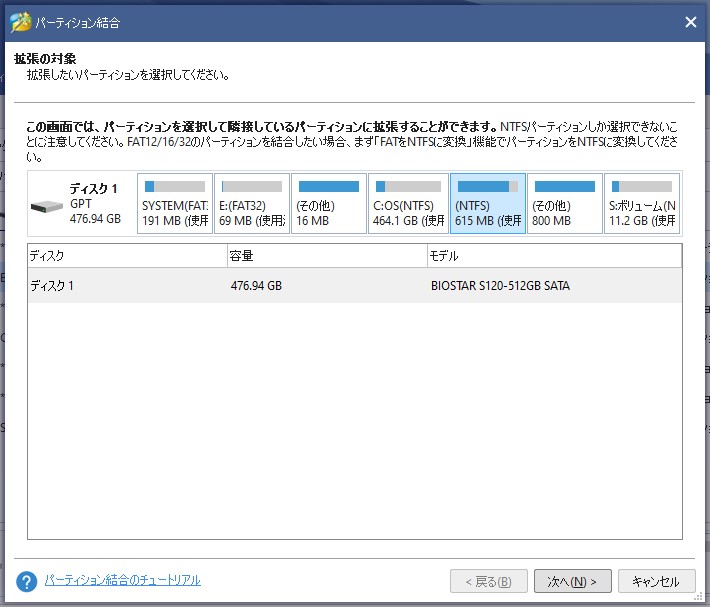Choose the (その他) 16 MB partition block

[x=329, y=204]
